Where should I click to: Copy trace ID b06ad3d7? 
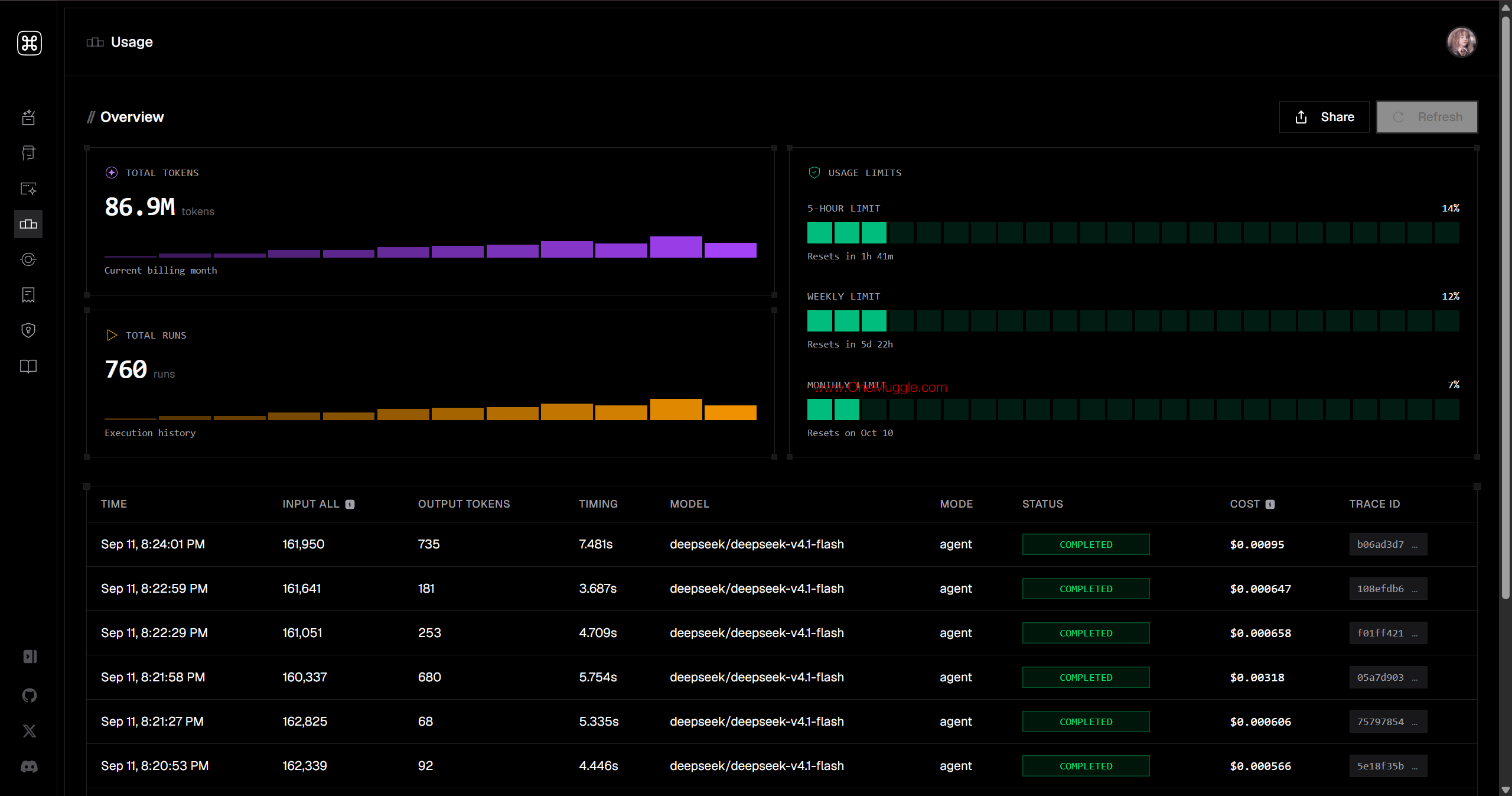(x=1388, y=544)
